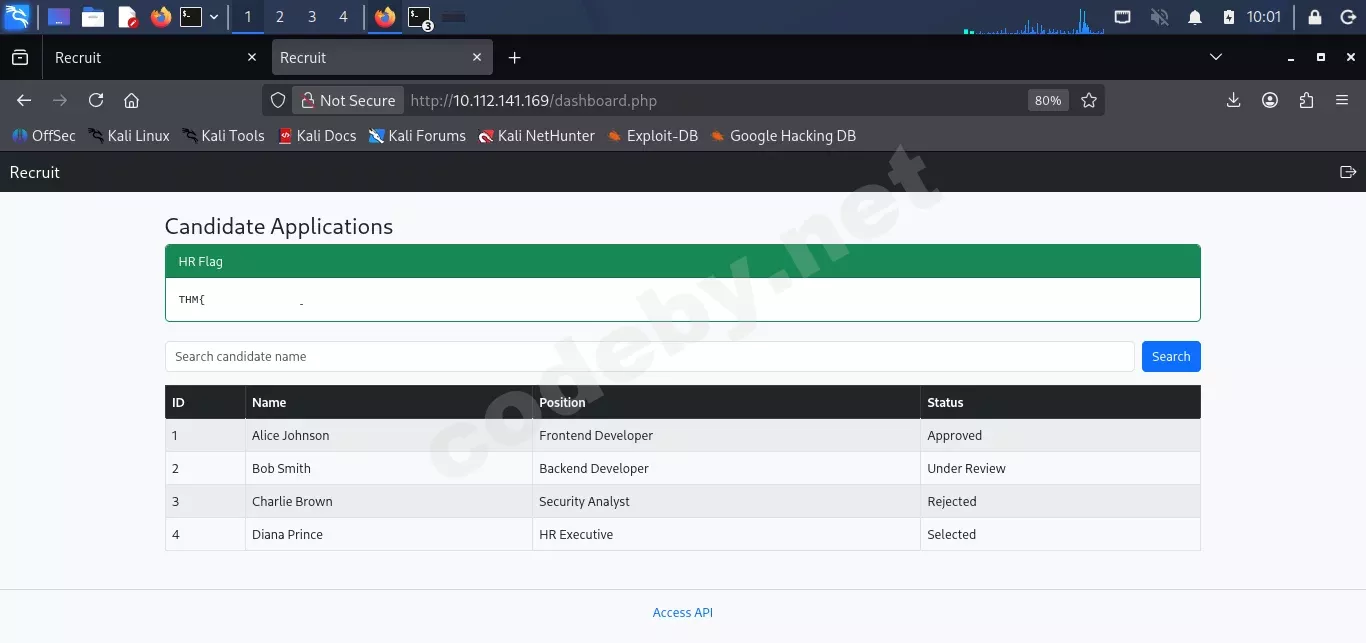Open the Firefox downloads panel
This screenshot has height=643, width=1366.
[x=1234, y=100]
